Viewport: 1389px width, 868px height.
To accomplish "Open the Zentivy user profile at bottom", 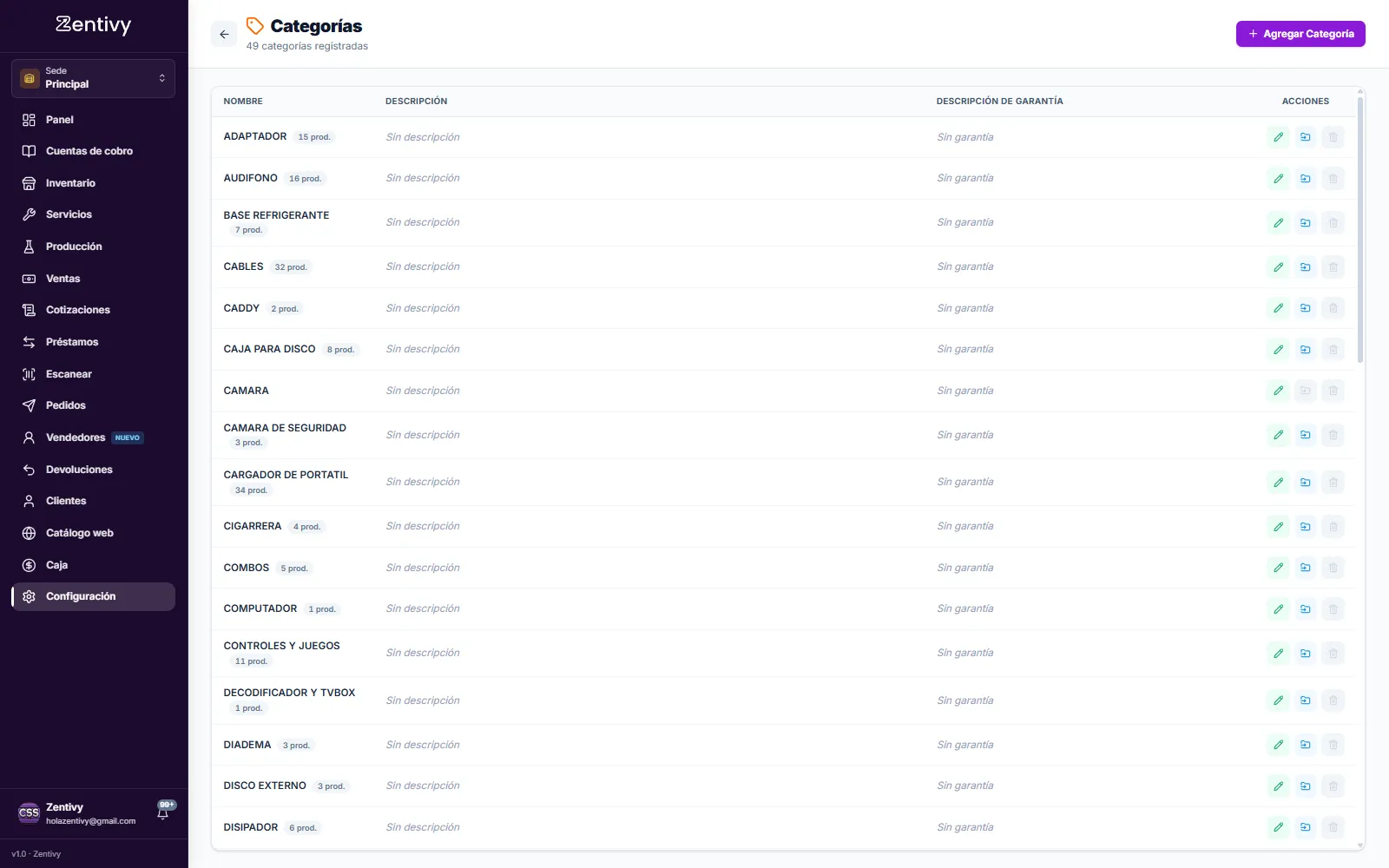I will pyautogui.click(x=78, y=813).
